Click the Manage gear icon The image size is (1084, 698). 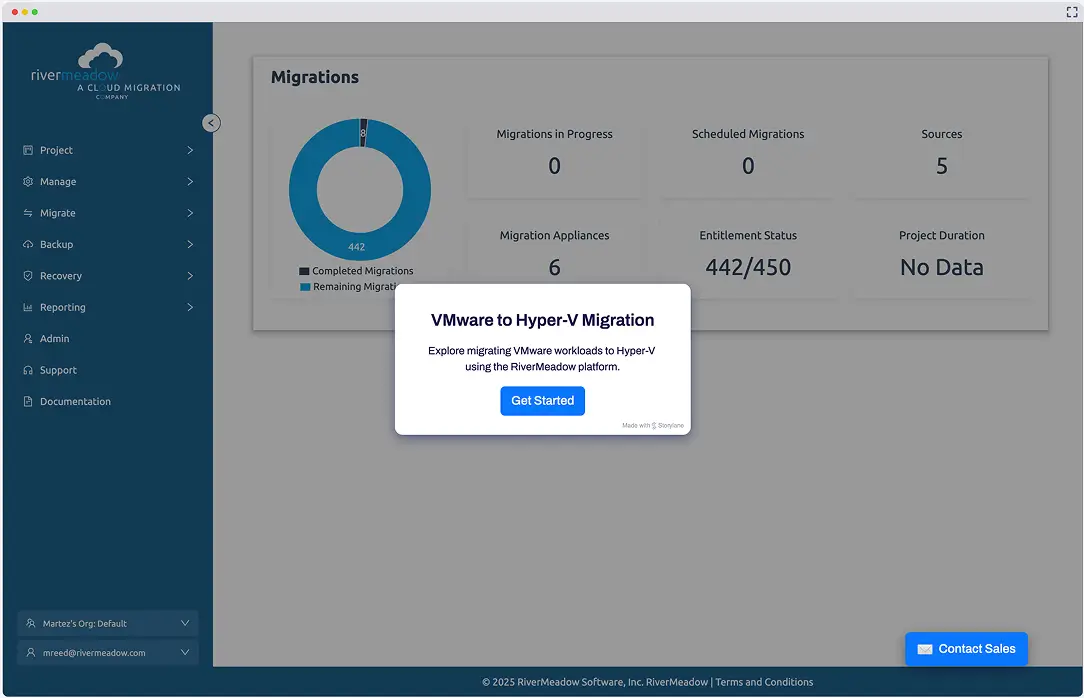28,182
